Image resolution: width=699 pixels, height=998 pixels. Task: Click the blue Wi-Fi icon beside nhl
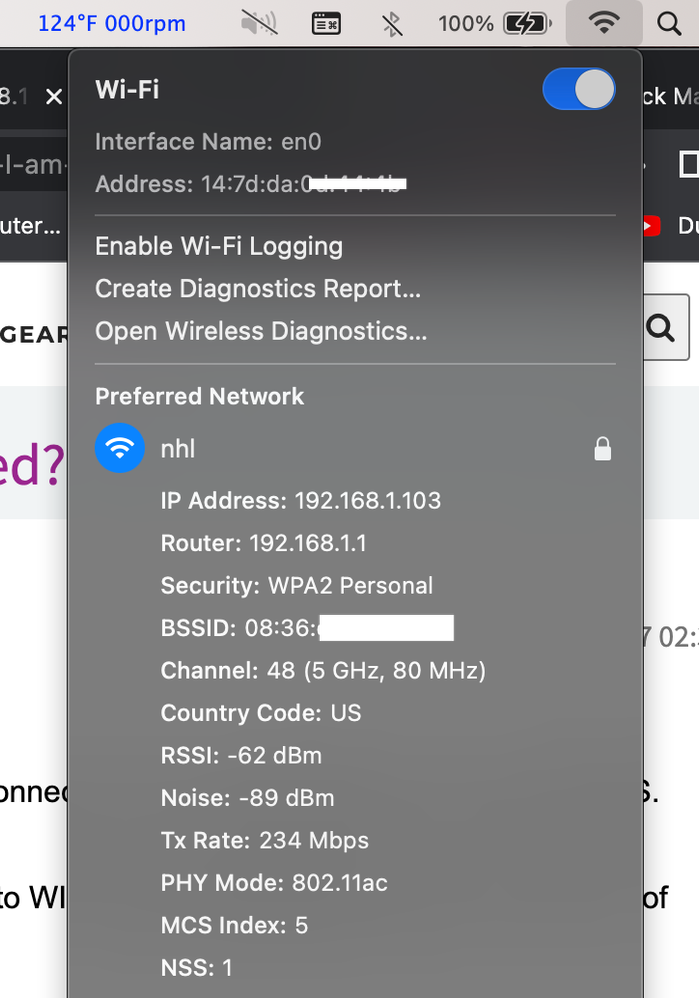point(120,449)
